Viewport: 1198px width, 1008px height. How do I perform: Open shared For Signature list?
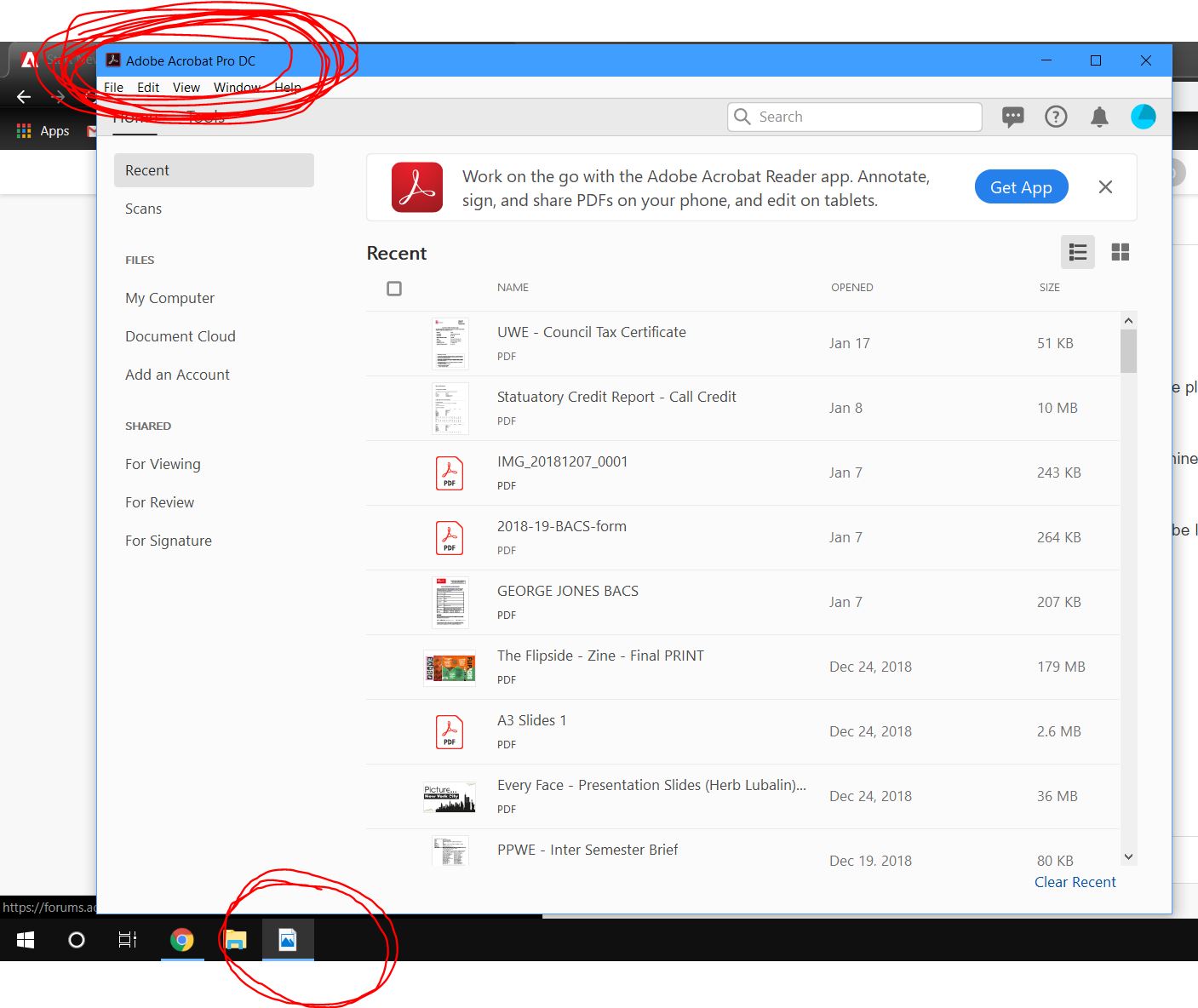[169, 541]
